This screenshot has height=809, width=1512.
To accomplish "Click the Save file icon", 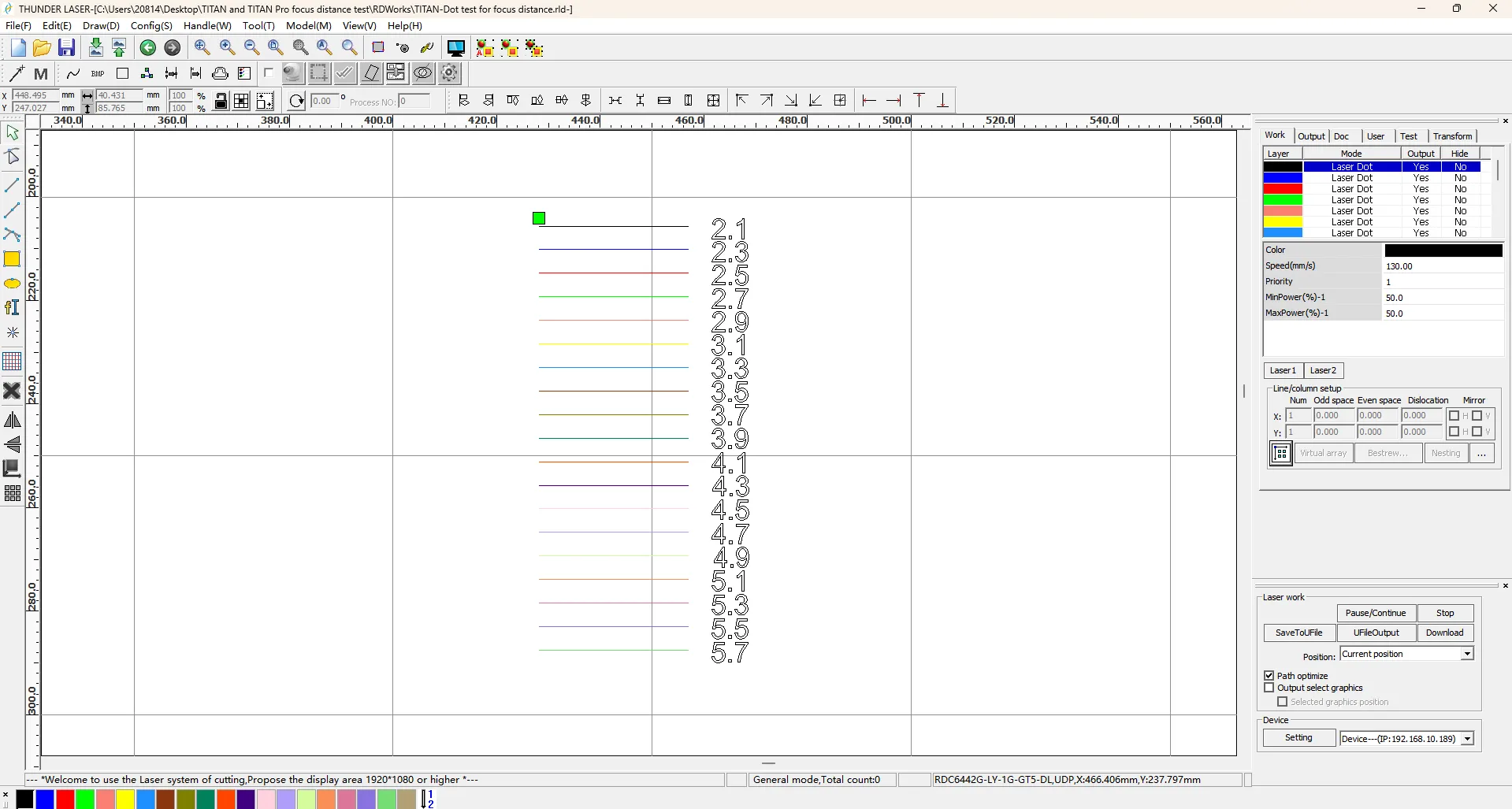I will click(67, 48).
